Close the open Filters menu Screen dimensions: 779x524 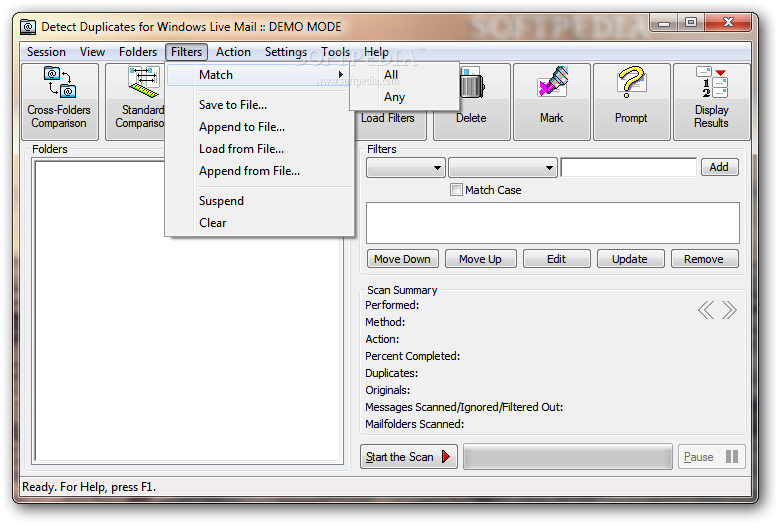click(x=186, y=52)
